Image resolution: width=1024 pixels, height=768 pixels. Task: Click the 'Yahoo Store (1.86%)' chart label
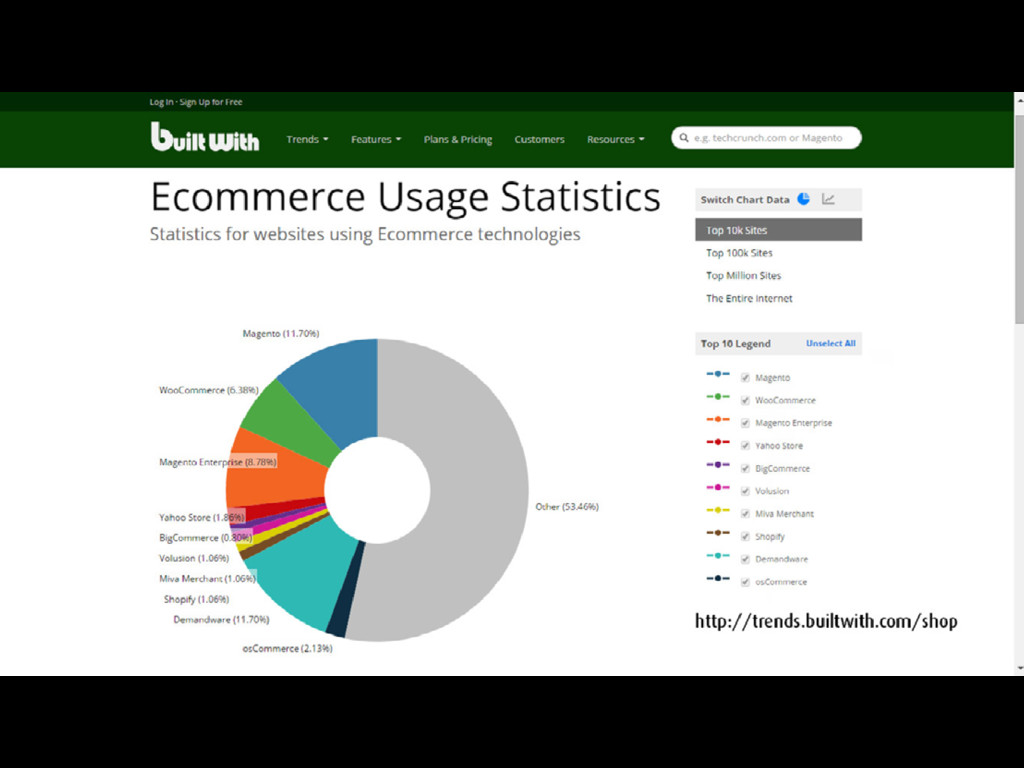(202, 517)
